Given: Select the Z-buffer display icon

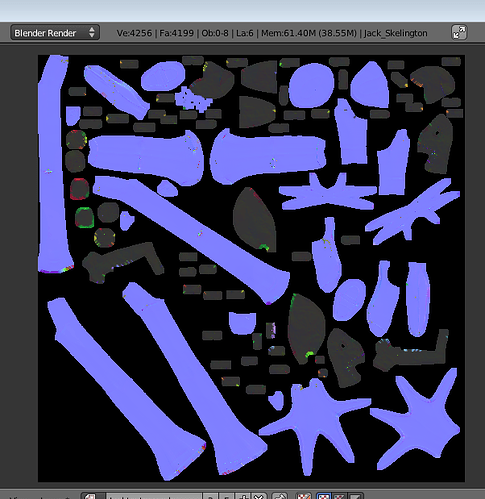Looking at the screenshot, I should point(355,496).
